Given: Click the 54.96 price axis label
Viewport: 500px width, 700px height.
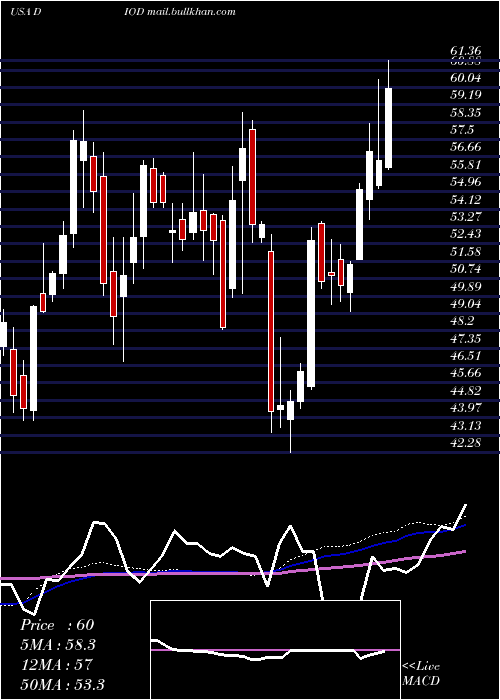Looking at the screenshot, I should pyautogui.click(x=465, y=182).
